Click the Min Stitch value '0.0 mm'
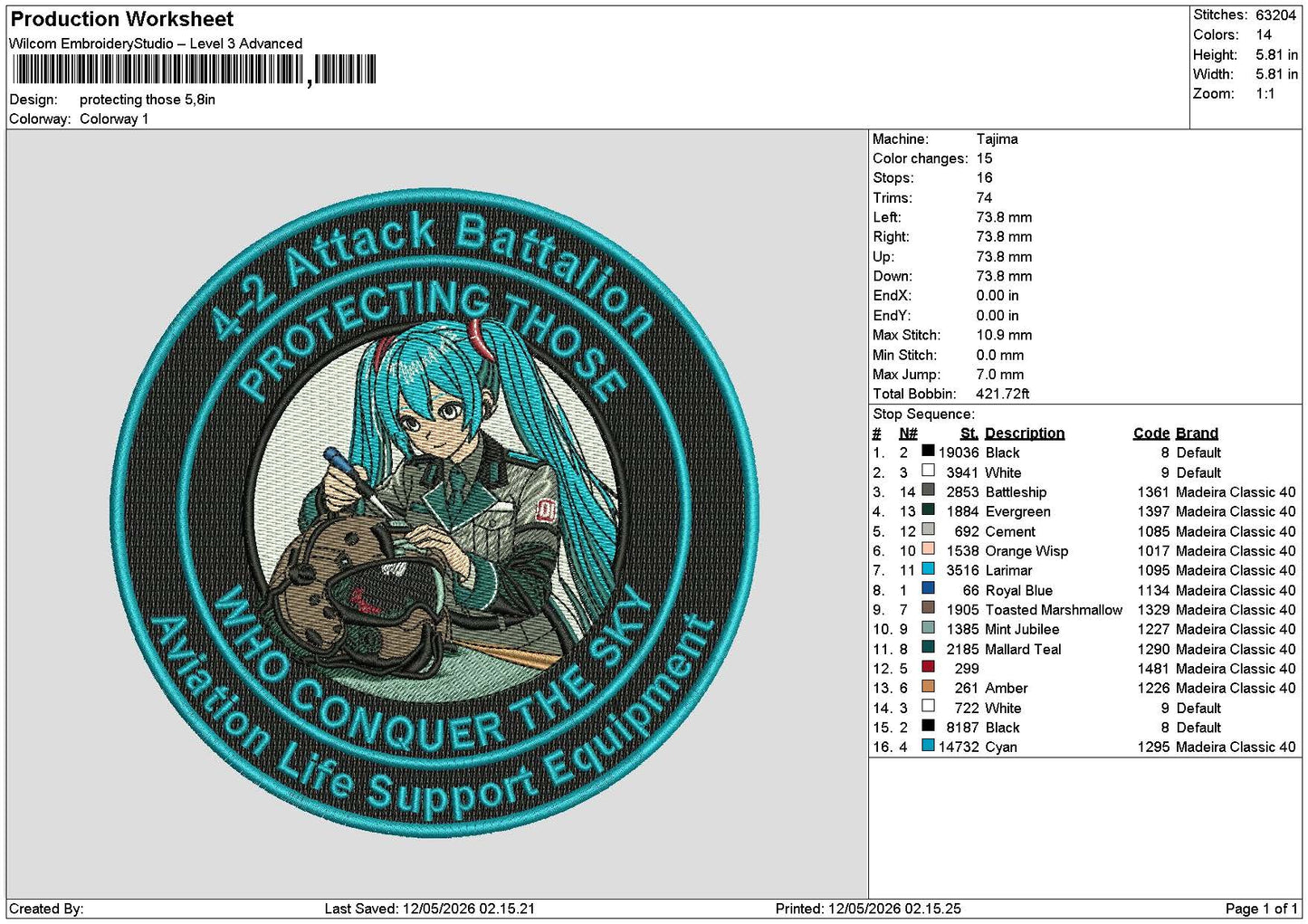Screen dimensions: 1308x924 [1000, 355]
